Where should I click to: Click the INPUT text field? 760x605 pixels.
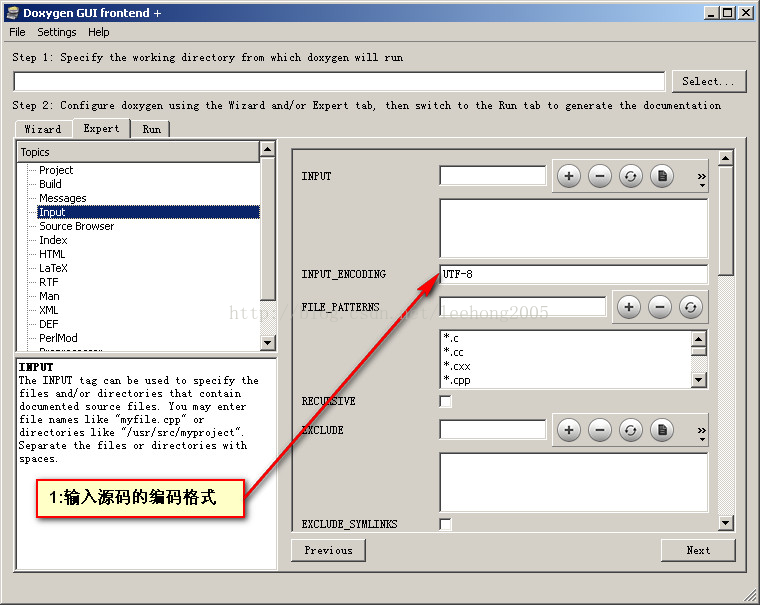[492, 175]
